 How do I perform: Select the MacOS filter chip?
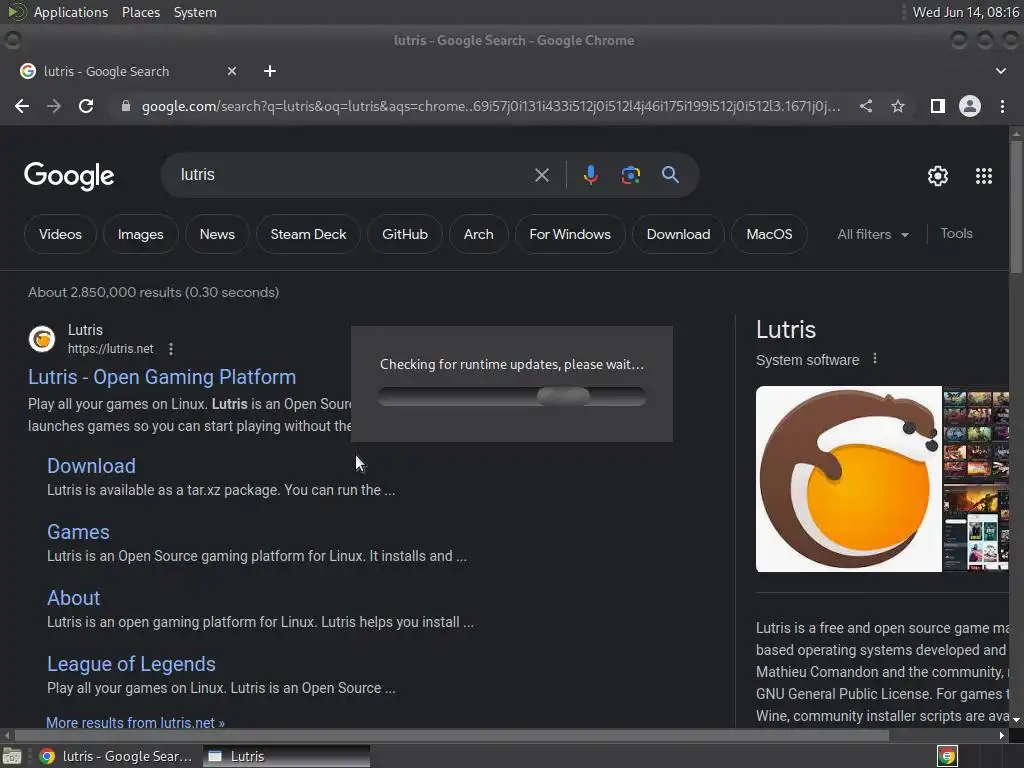click(x=769, y=234)
